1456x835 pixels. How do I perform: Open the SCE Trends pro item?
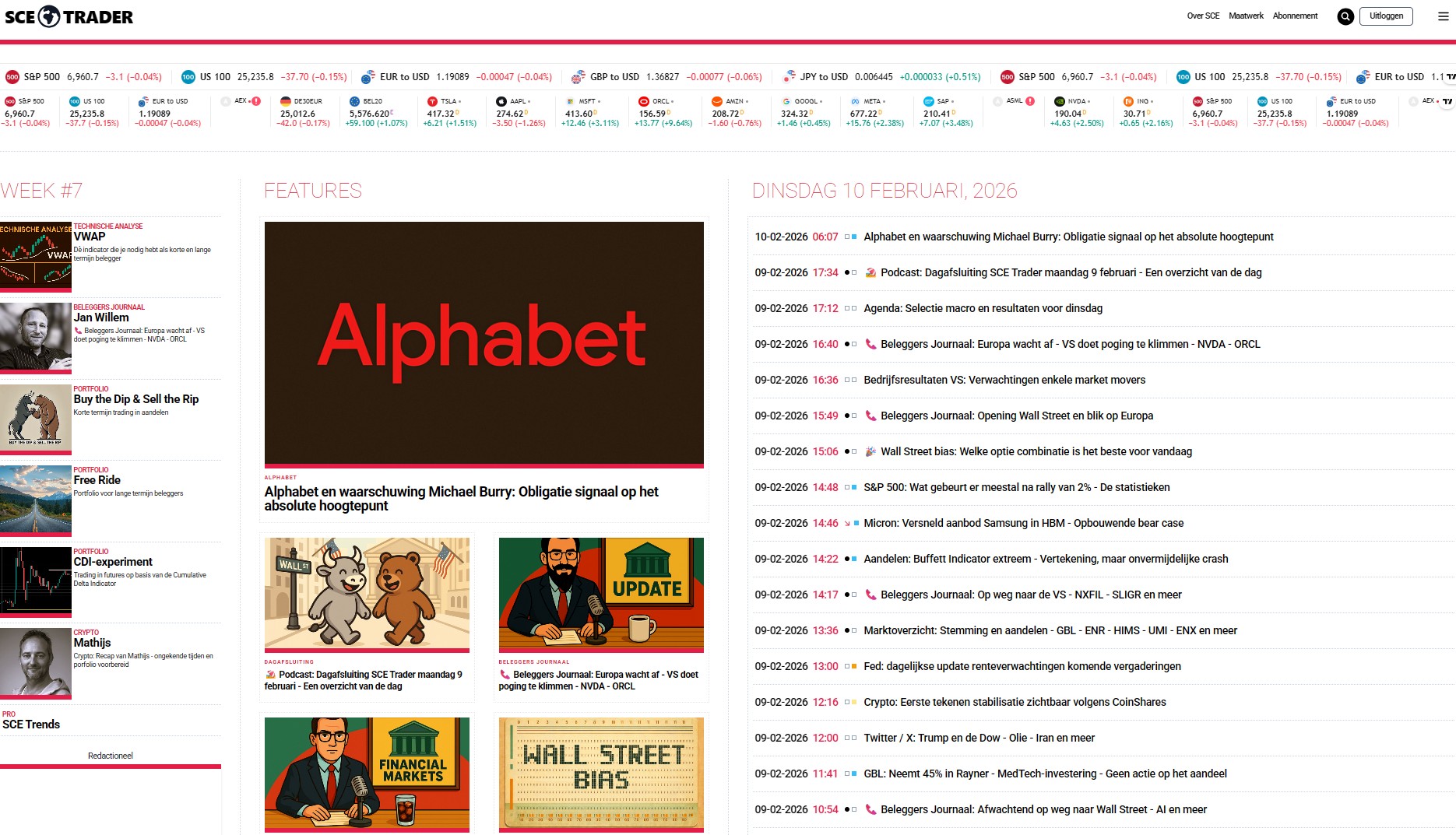(31, 724)
